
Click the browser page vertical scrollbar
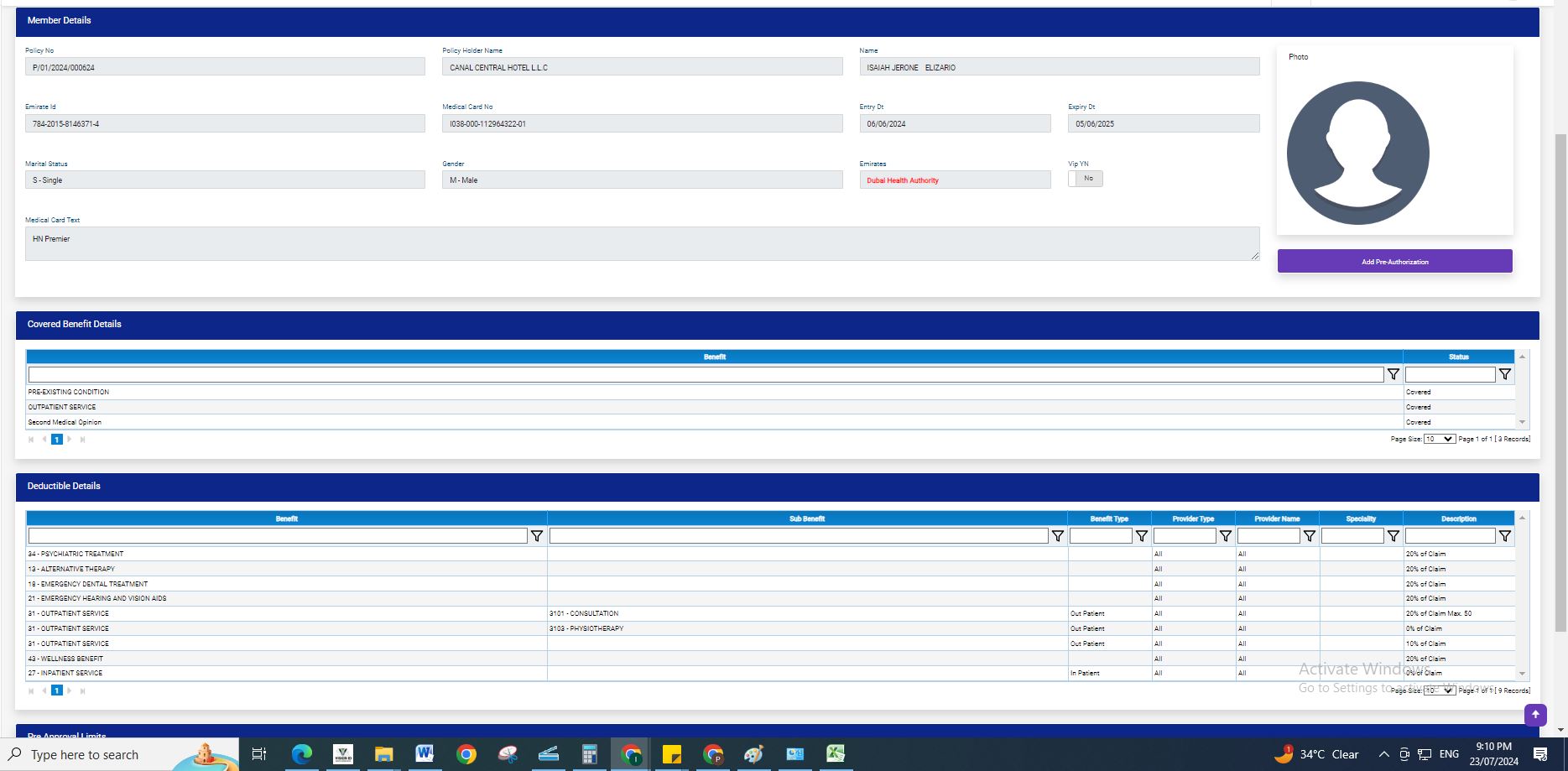point(1560,378)
